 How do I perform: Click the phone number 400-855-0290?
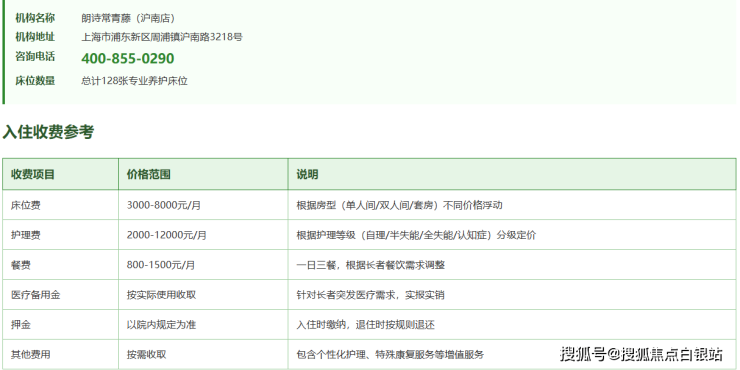click(127, 59)
